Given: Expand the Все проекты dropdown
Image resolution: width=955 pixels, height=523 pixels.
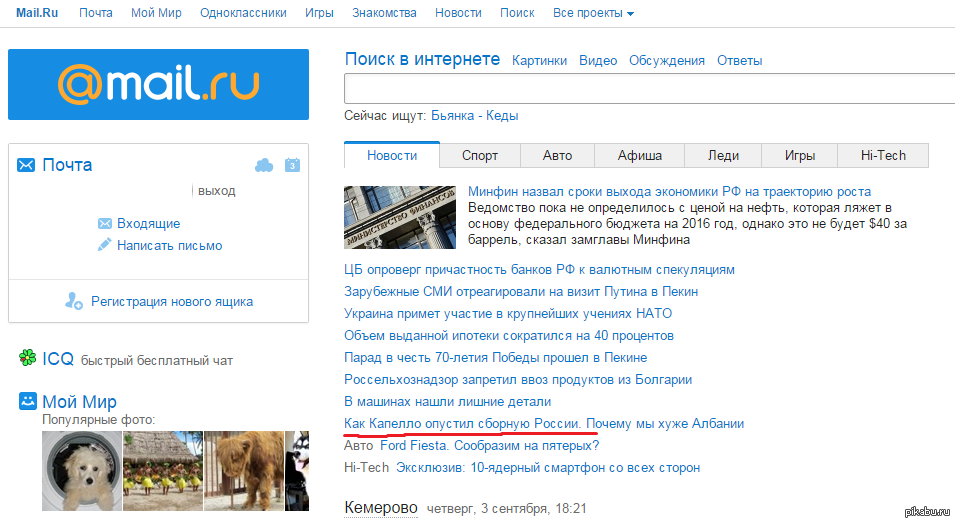Looking at the screenshot, I should pos(593,13).
